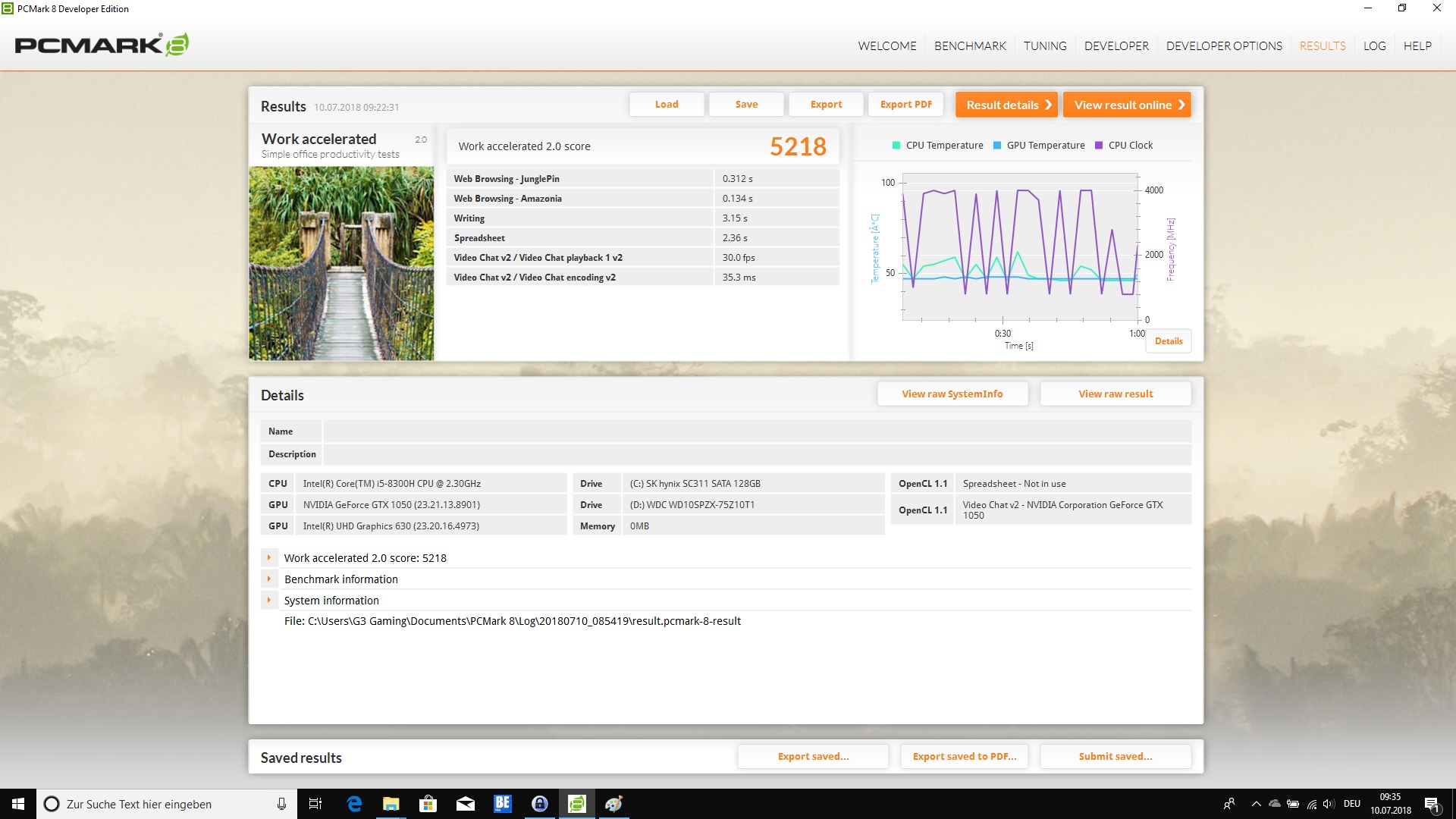Toggle CPU Temperature legend swatch
This screenshot has width=1456, height=819.
[896, 146]
